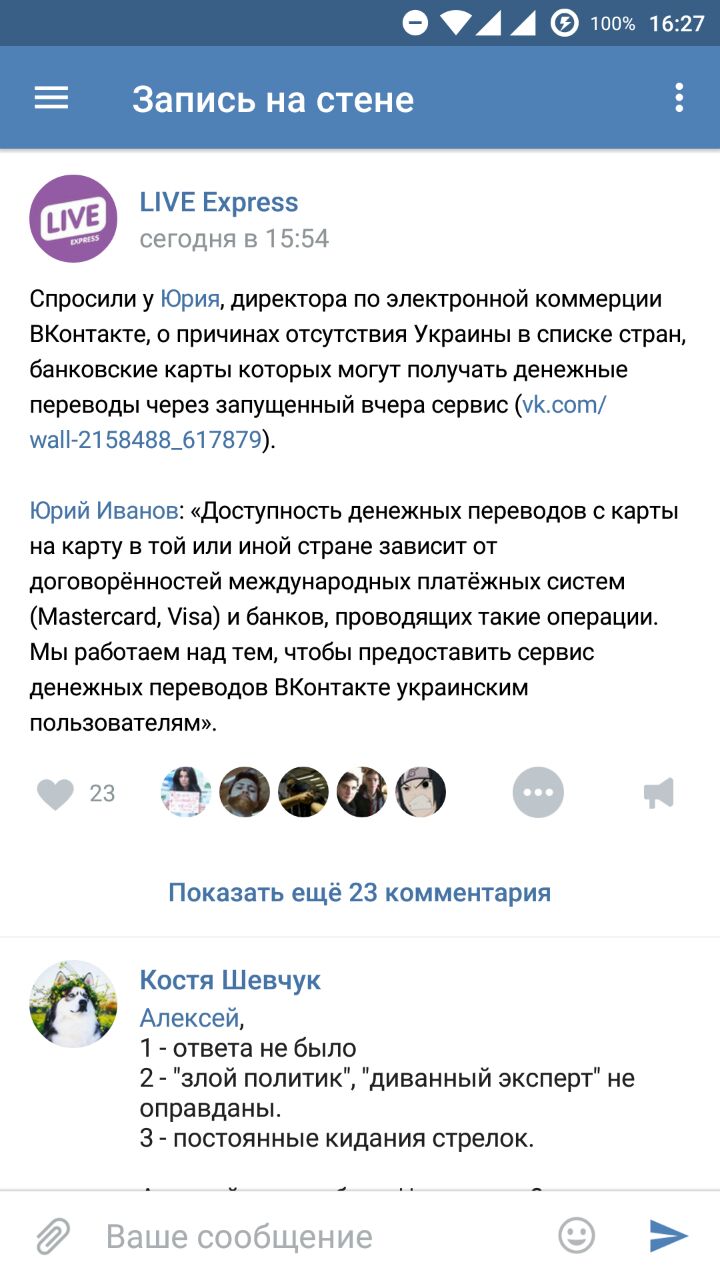Send the message with arrow icon

click(x=667, y=1236)
